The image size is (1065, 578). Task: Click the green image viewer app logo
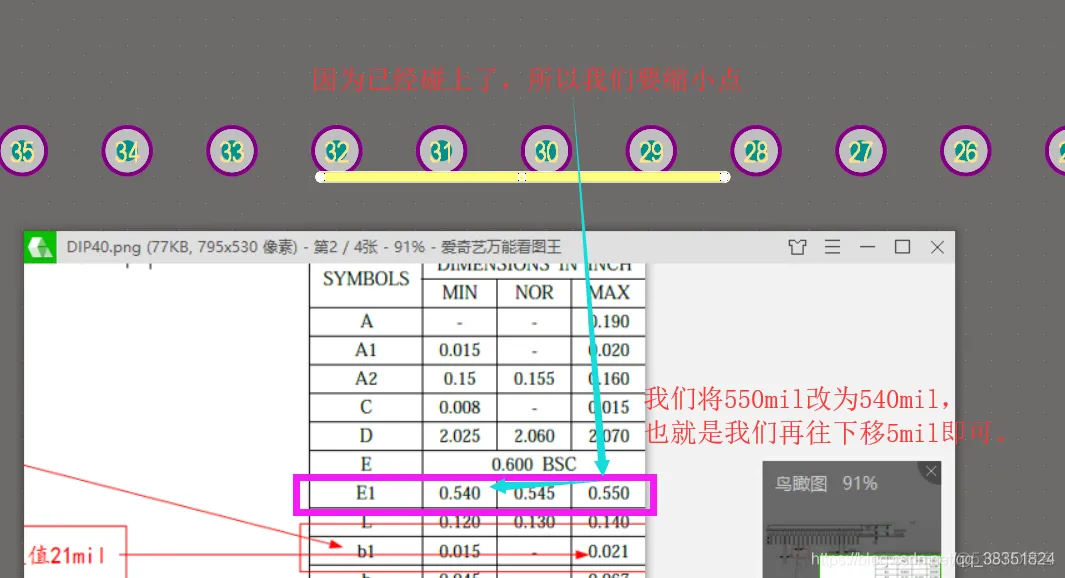pyautogui.click(x=40, y=248)
